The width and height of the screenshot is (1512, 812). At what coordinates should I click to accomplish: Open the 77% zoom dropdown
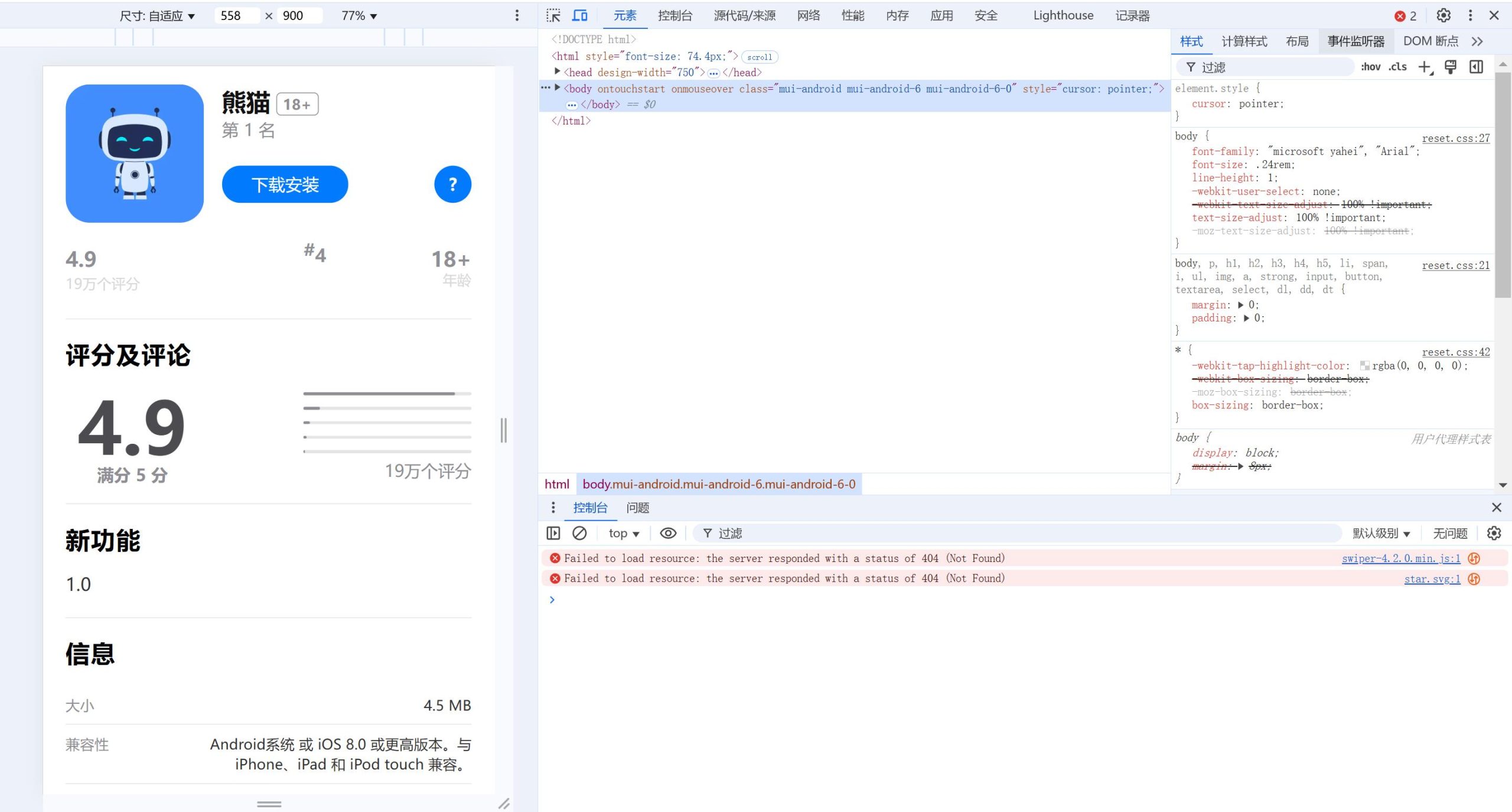tap(359, 16)
